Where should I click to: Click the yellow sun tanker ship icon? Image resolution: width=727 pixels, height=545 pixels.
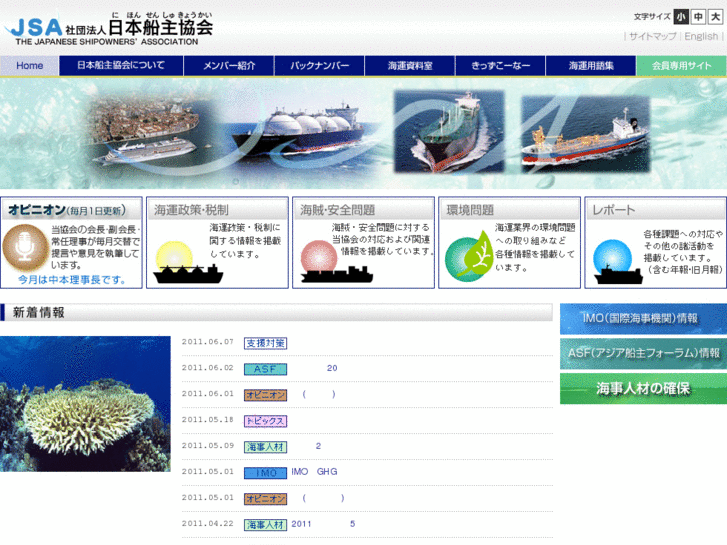point(188,263)
